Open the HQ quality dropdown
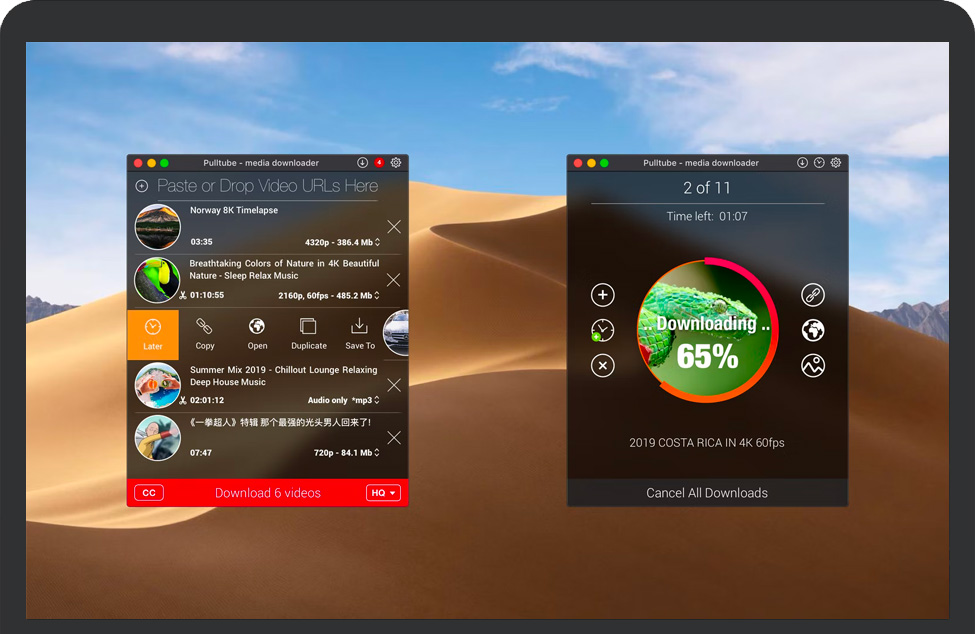The width and height of the screenshot is (975, 634). click(x=383, y=493)
